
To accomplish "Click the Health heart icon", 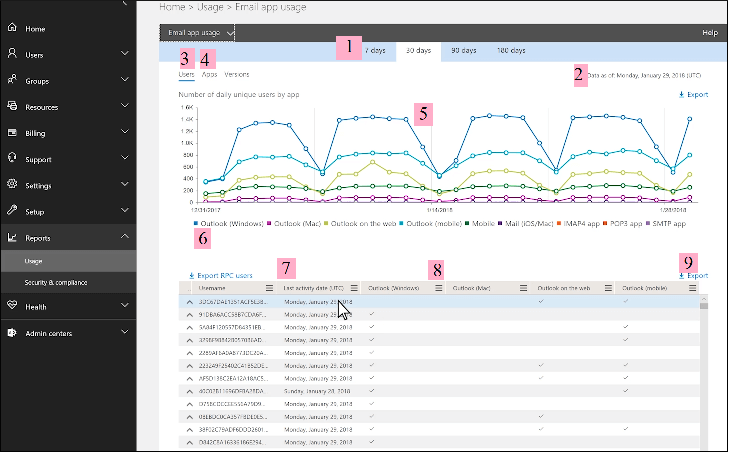I will (12, 305).
